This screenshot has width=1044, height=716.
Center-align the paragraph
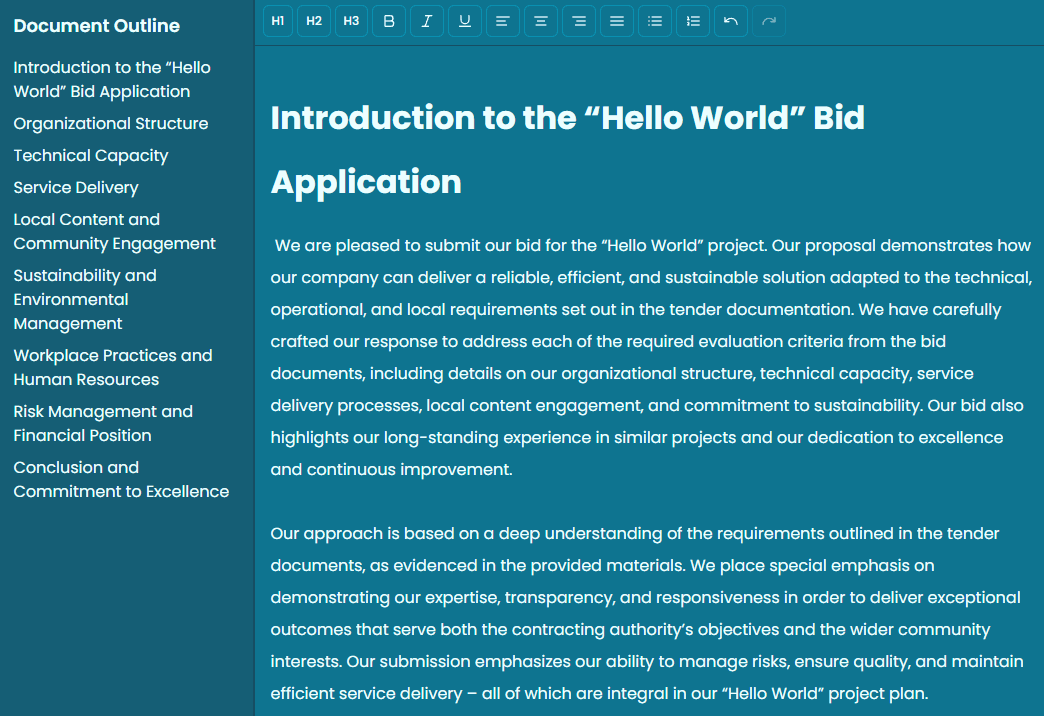click(x=540, y=20)
